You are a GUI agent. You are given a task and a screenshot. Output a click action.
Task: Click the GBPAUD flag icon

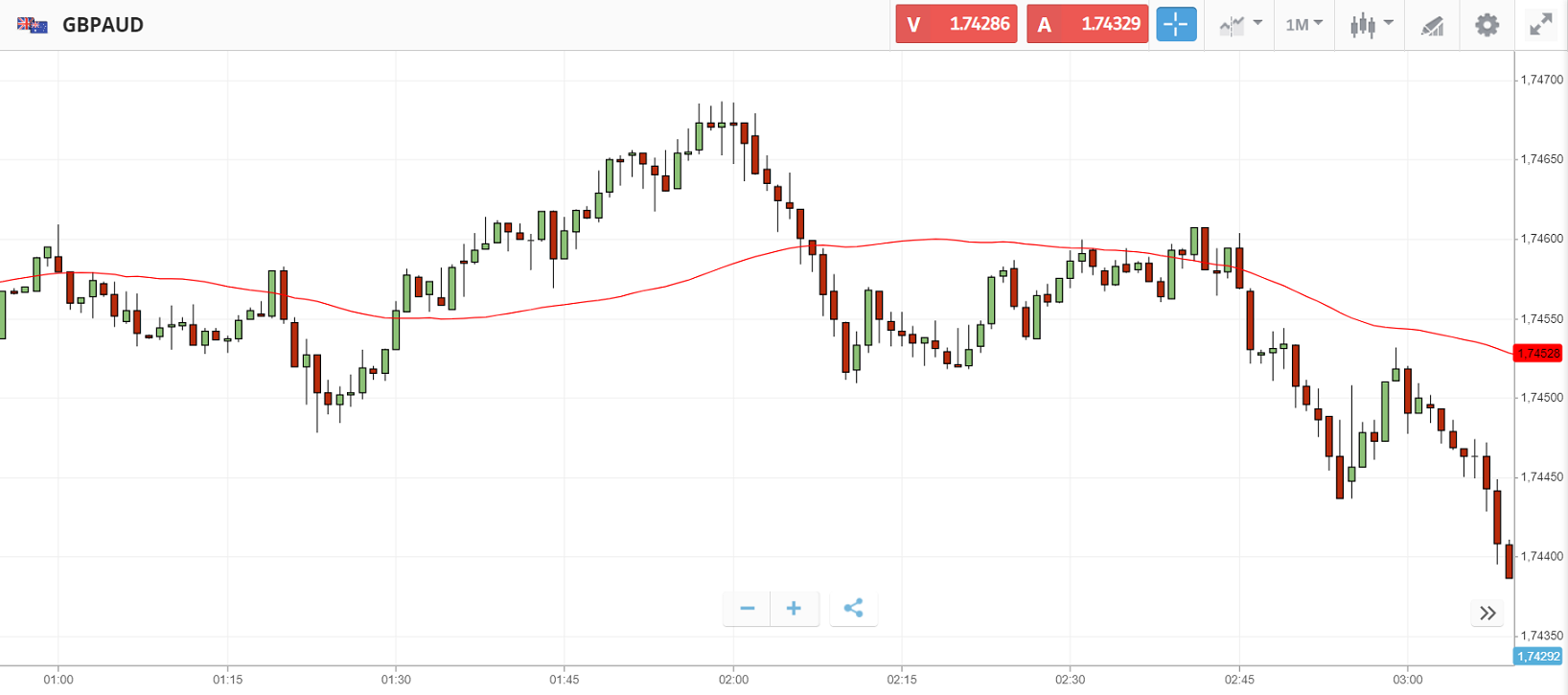point(33,25)
